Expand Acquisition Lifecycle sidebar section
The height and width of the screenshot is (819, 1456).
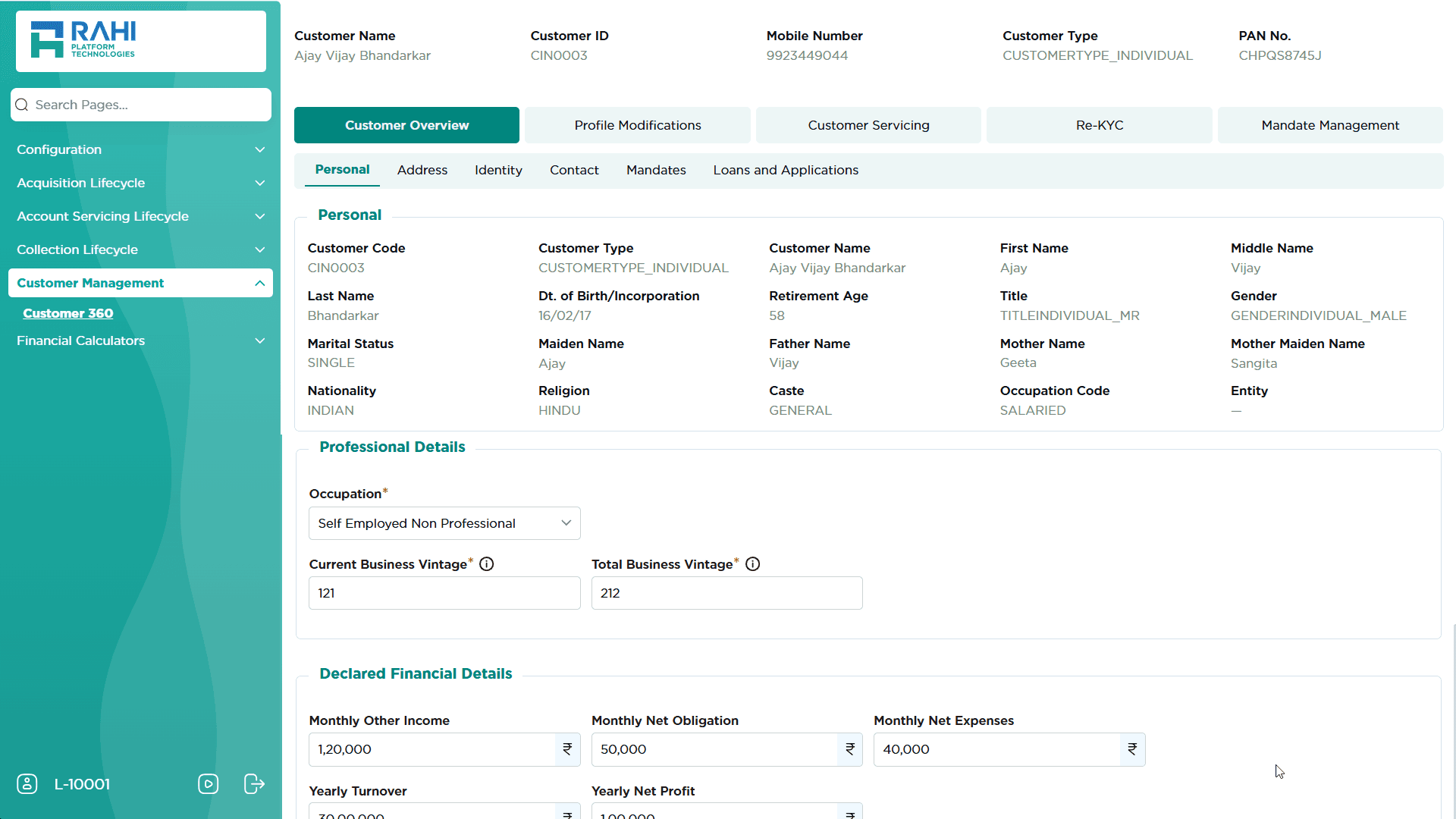click(140, 183)
